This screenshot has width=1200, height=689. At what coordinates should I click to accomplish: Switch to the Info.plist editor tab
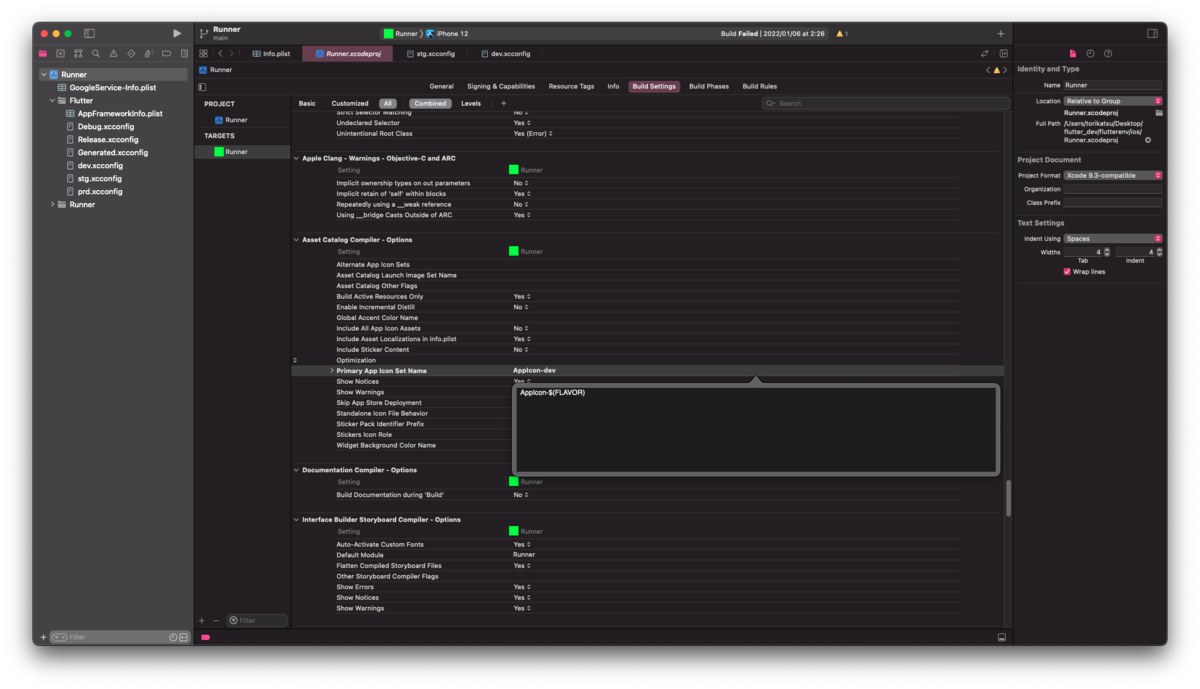[x=271, y=53]
